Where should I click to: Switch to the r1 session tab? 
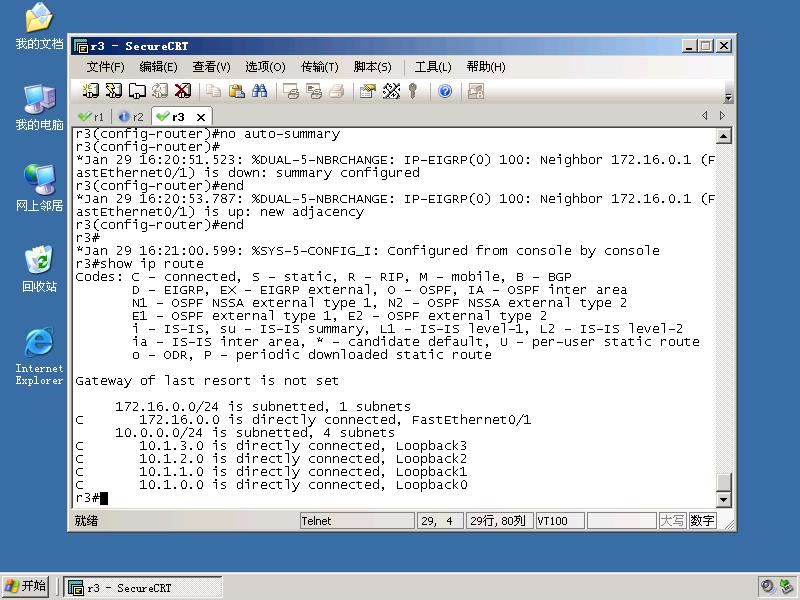pos(91,117)
